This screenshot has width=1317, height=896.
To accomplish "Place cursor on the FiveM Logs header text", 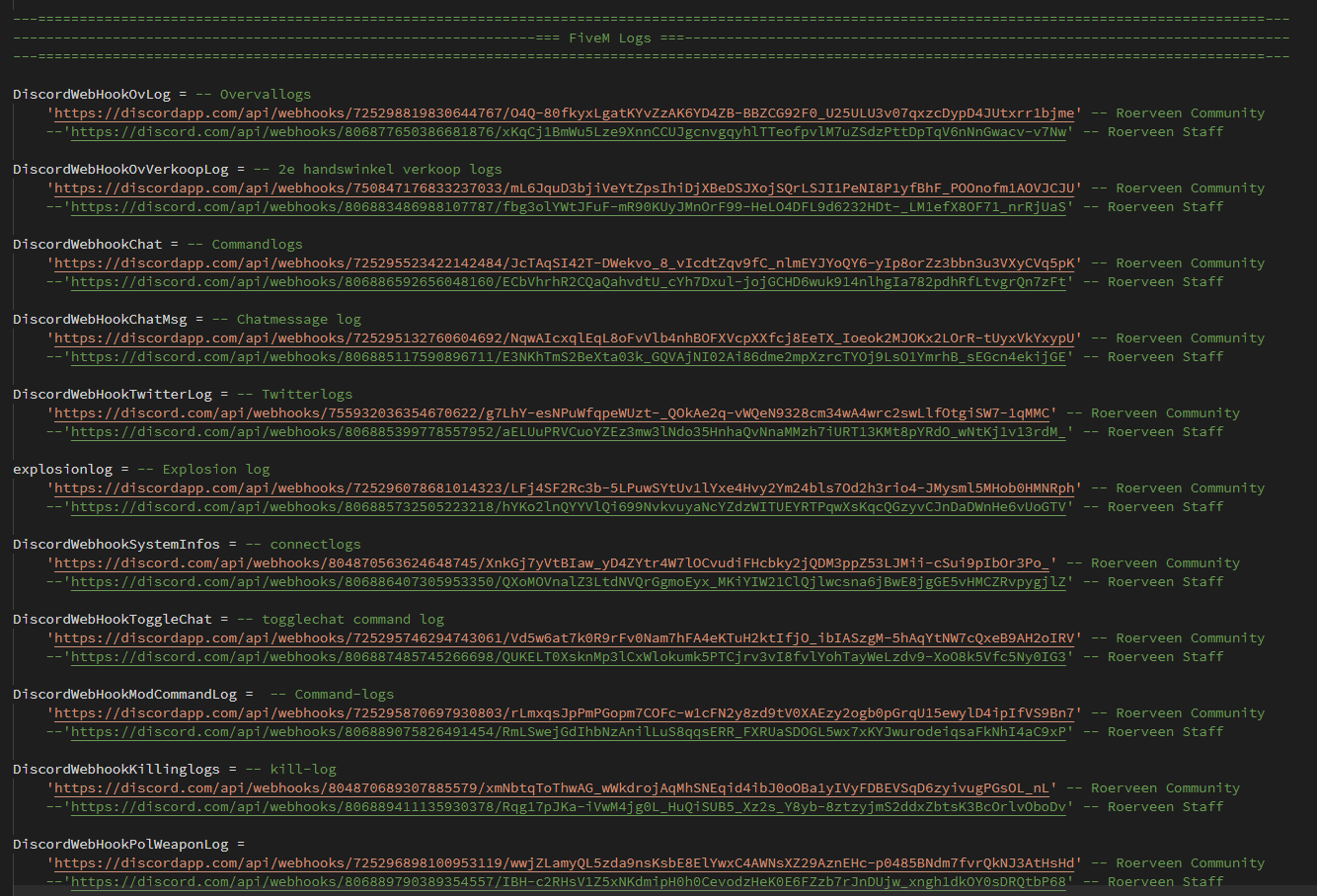I will [609, 38].
